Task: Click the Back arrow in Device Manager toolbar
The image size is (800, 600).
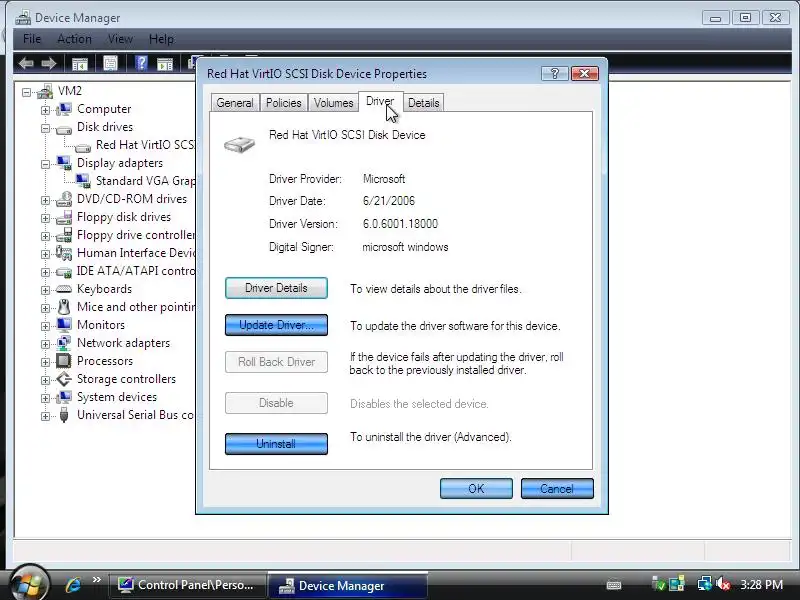Action: (26, 63)
